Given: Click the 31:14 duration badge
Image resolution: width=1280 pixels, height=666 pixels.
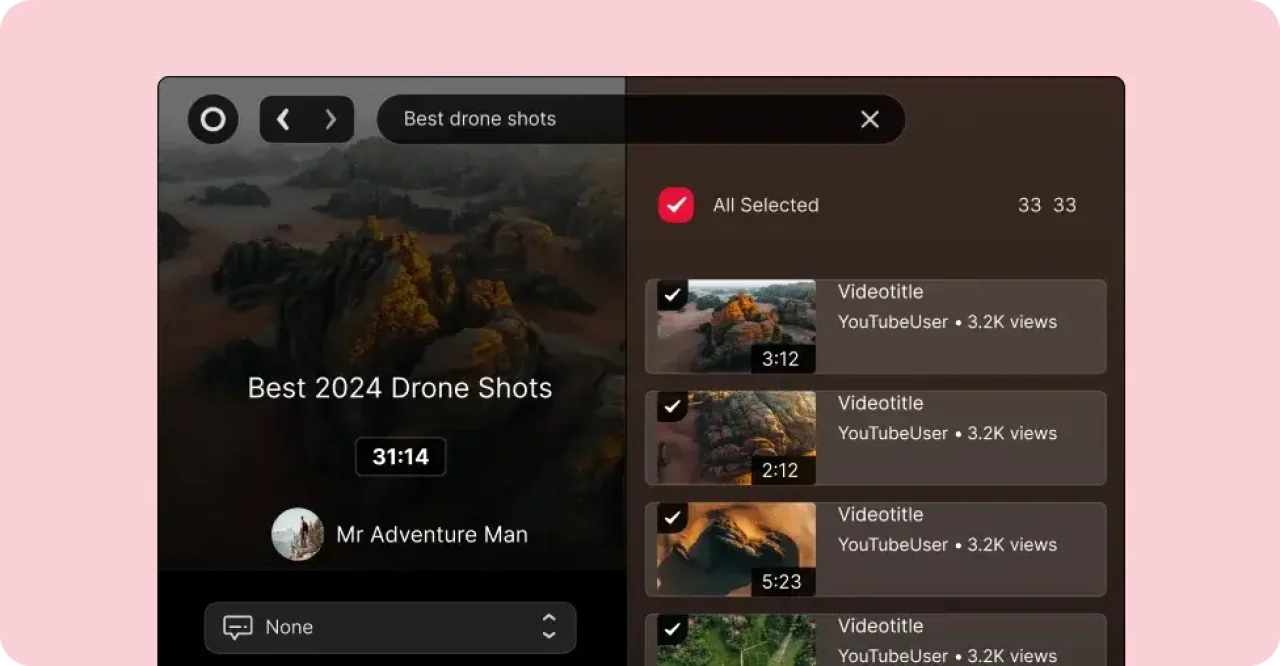Looking at the screenshot, I should (x=400, y=457).
